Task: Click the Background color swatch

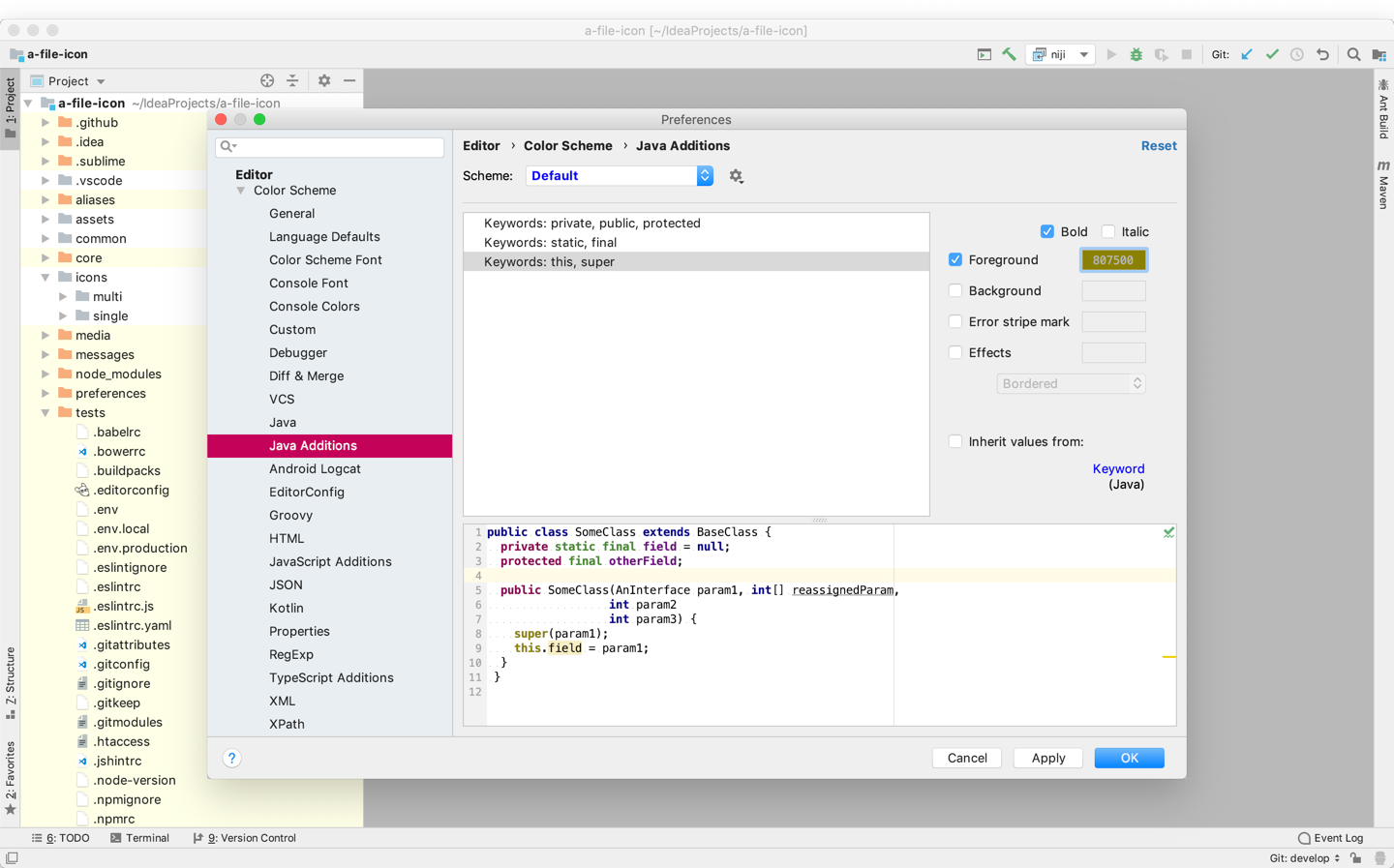Action: pyautogui.click(x=1113, y=290)
